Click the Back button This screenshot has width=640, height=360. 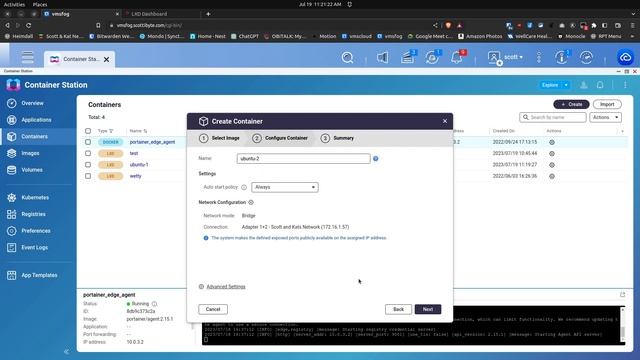398,309
